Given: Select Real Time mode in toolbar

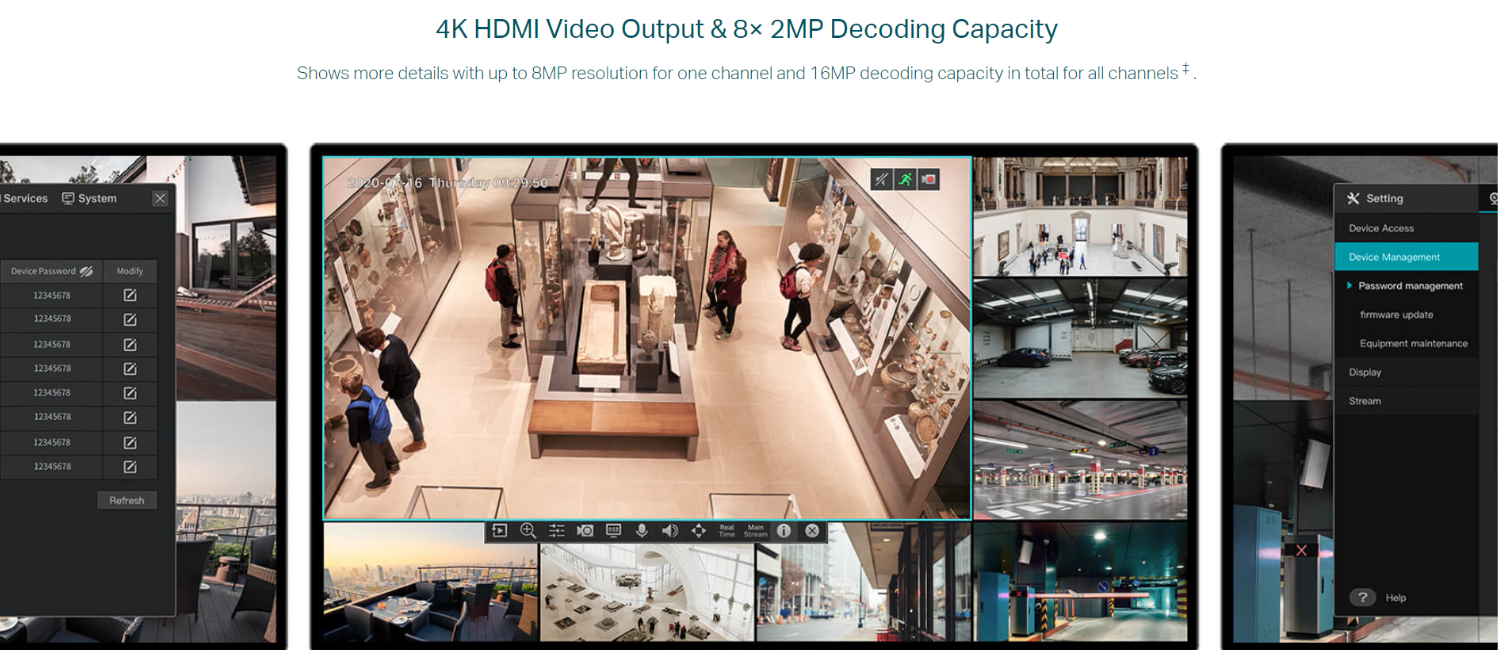Looking at the screenshot, I should tap(727, 531).
